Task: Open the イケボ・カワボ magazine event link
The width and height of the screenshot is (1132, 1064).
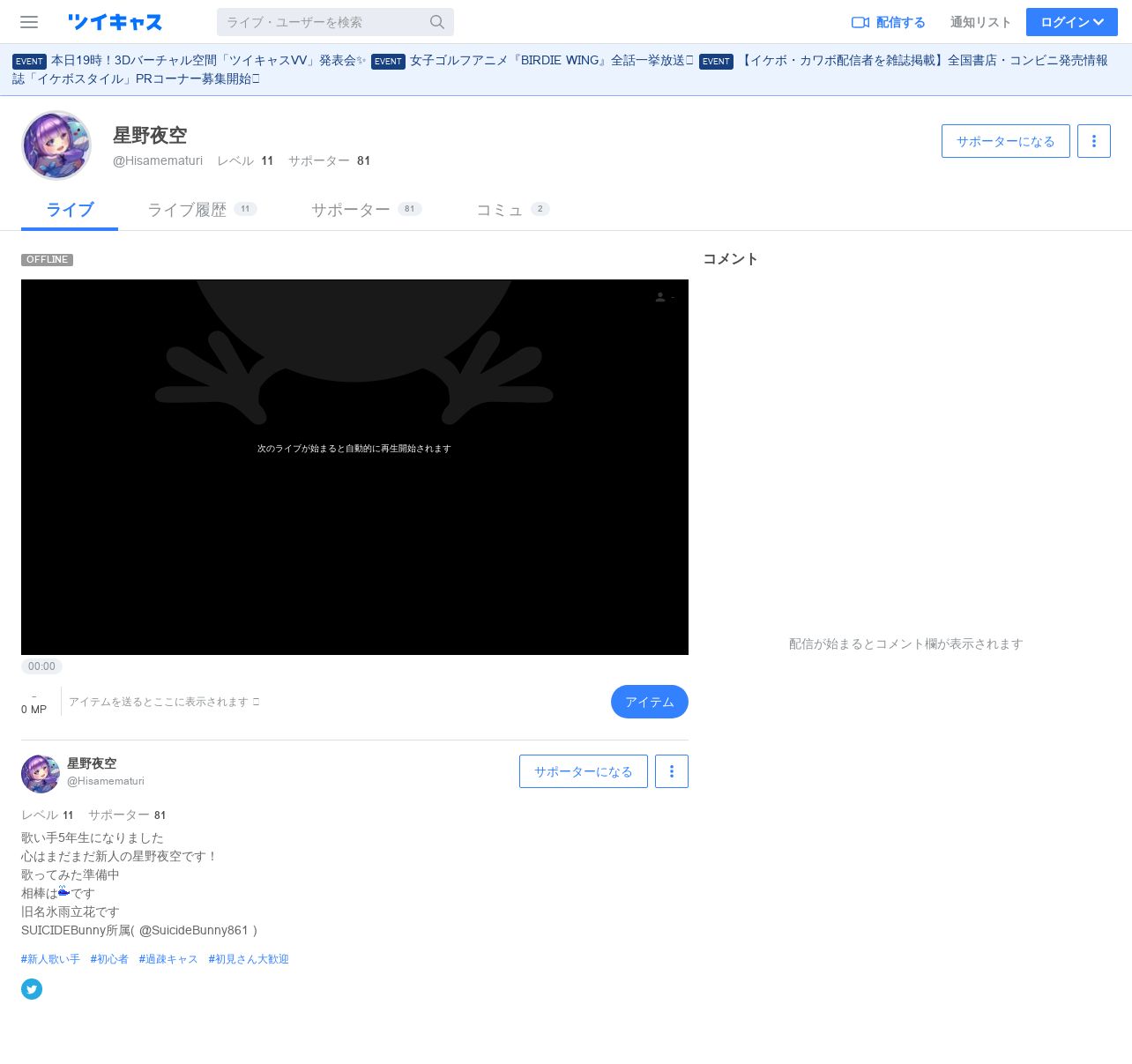Action: [x=560, y=70]
